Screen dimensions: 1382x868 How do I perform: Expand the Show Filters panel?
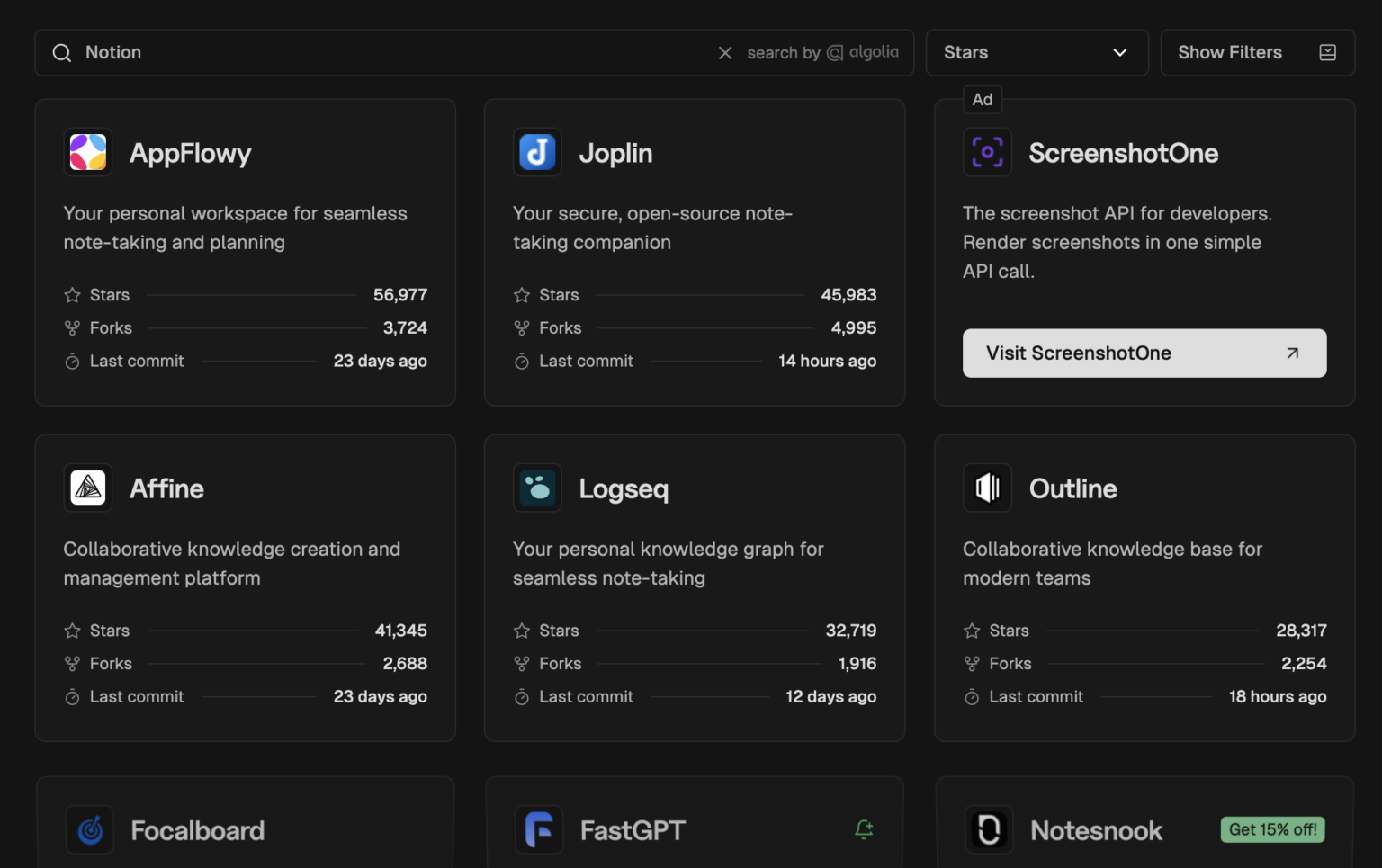click(x=1230, y=52)
